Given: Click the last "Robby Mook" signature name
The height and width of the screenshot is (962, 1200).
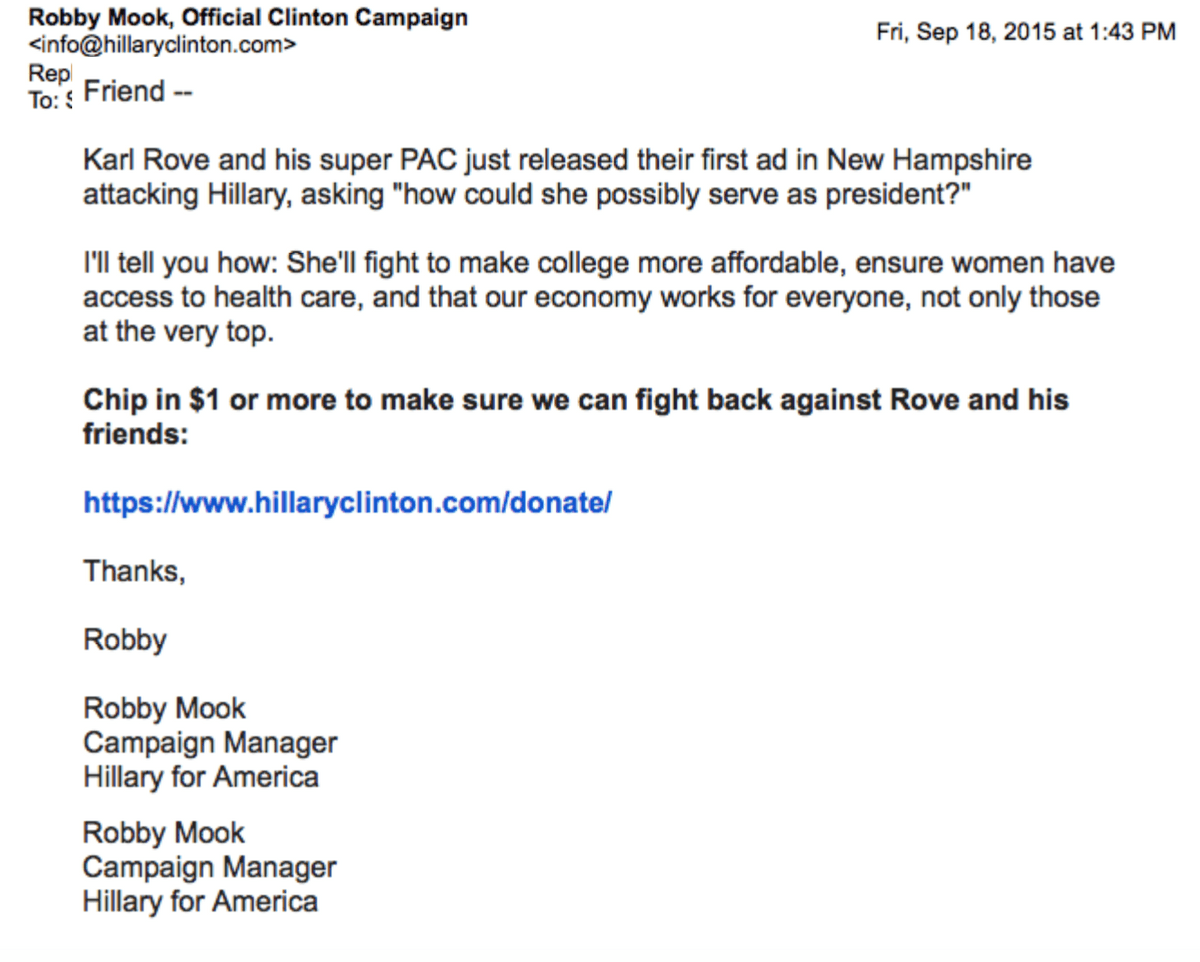Looking at the screenshot, I should tap(163, 833).
